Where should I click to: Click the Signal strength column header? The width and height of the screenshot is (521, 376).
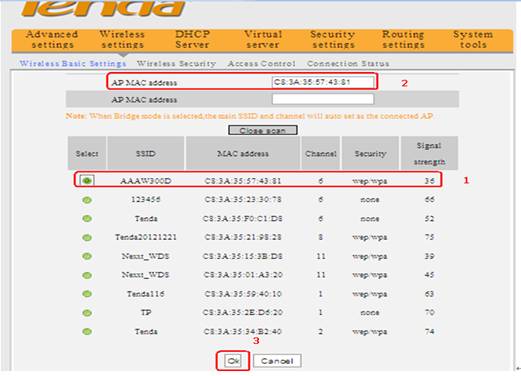point(429,153)
